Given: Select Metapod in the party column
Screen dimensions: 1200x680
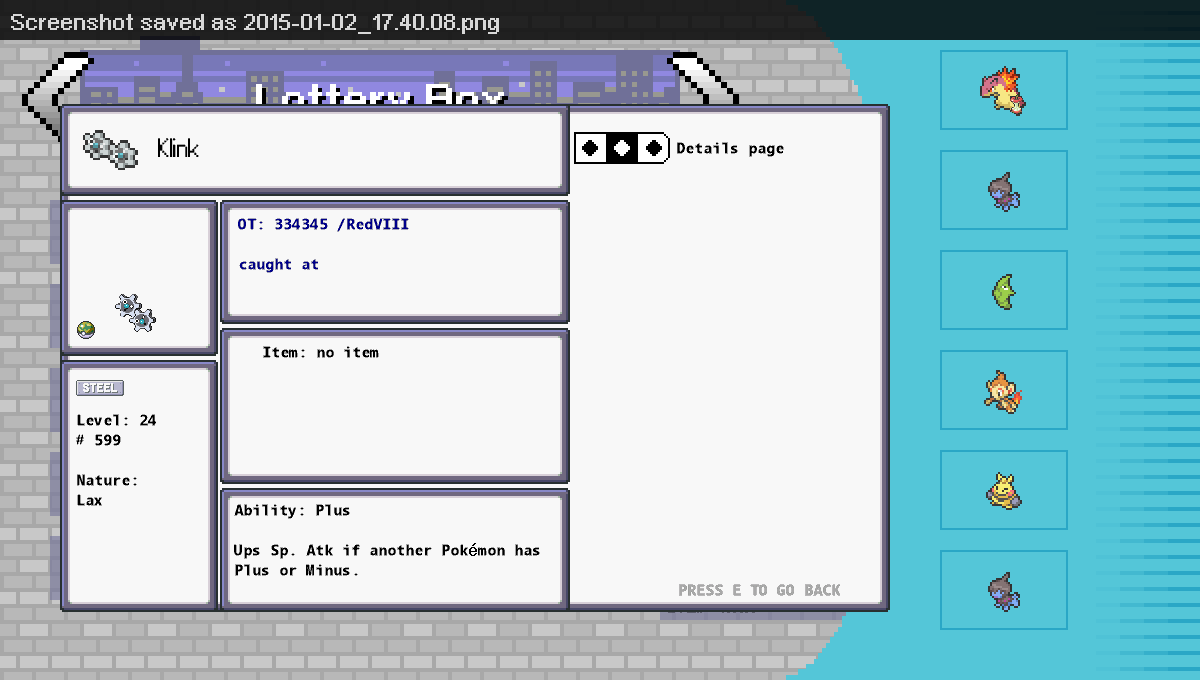Looking at the screenshot, I should [1003, 291].
